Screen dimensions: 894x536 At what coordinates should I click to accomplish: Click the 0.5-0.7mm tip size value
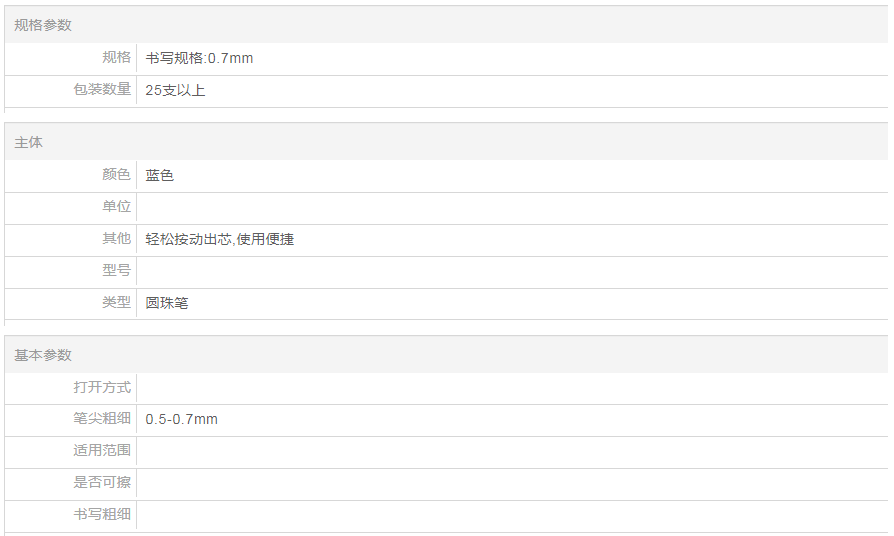click(x=181, y=419)
